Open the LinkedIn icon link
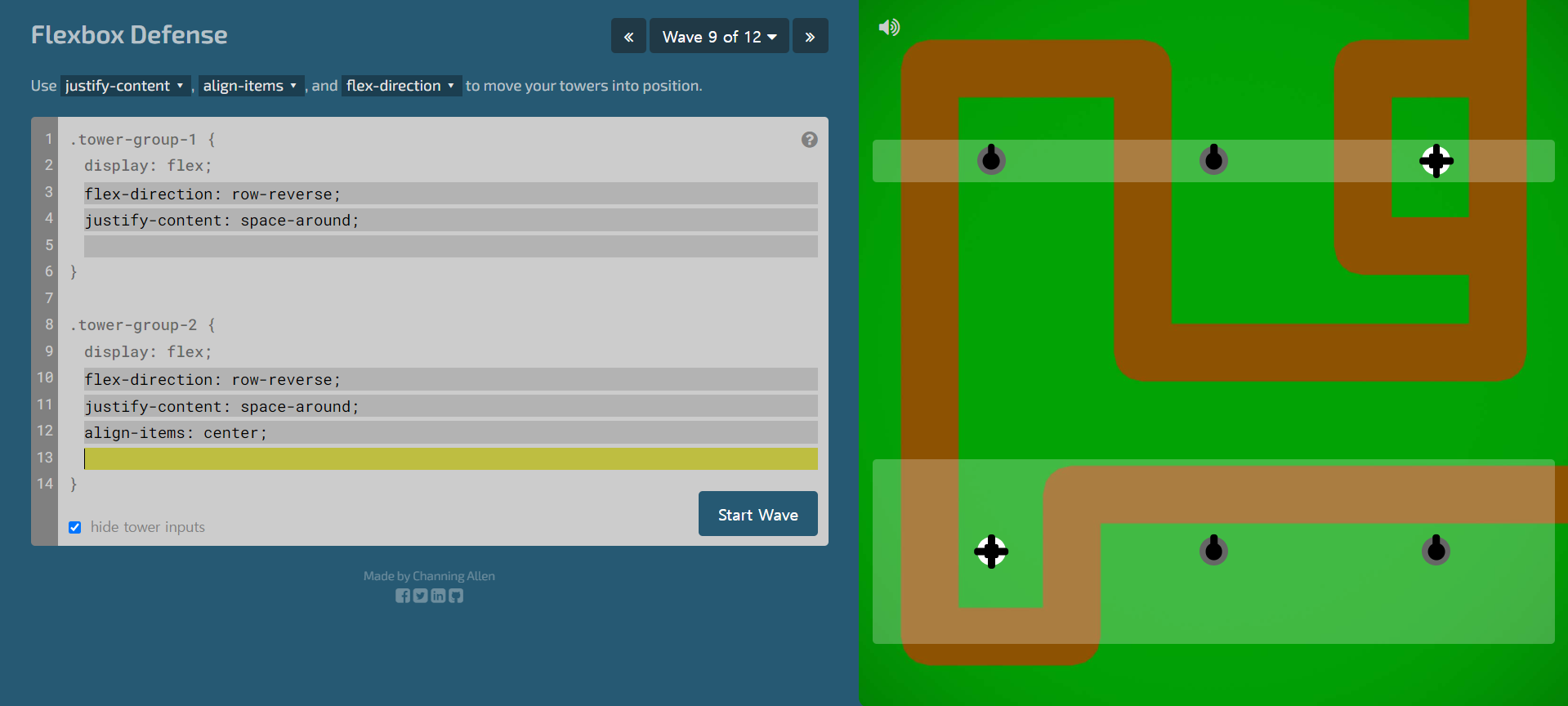This screenshot has height=706, width=1568. [438, 596]
